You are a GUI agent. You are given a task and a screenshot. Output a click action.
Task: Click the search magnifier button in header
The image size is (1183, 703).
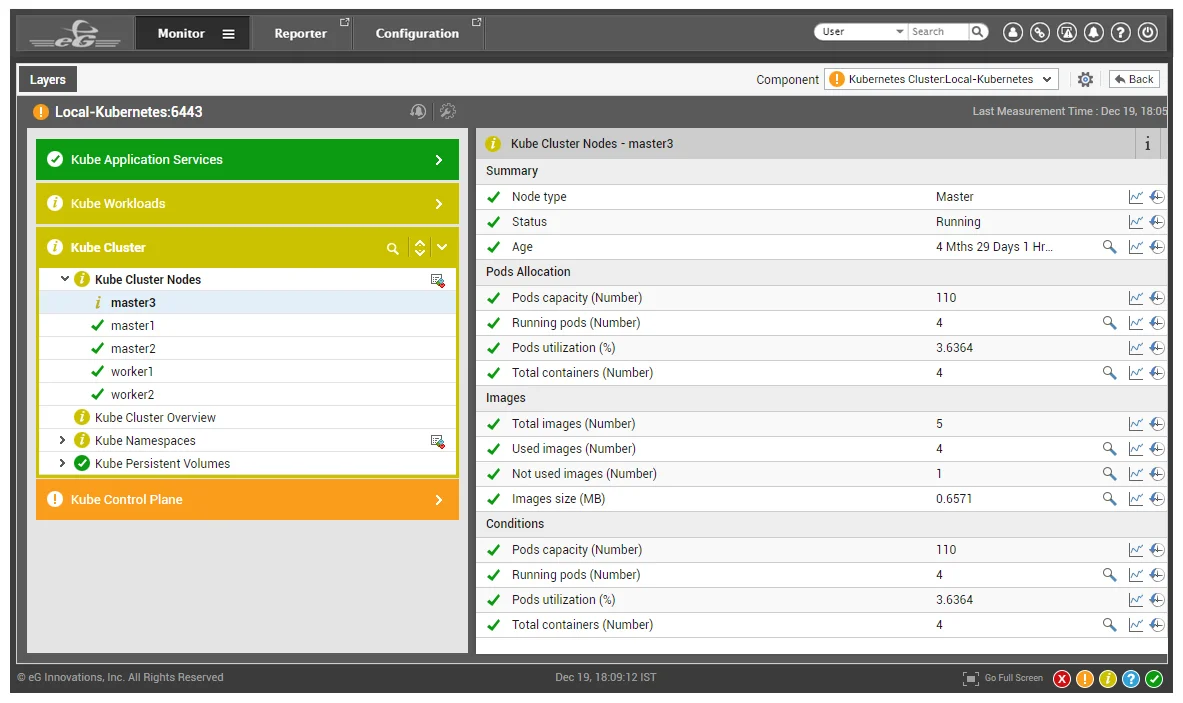(978, 32)
